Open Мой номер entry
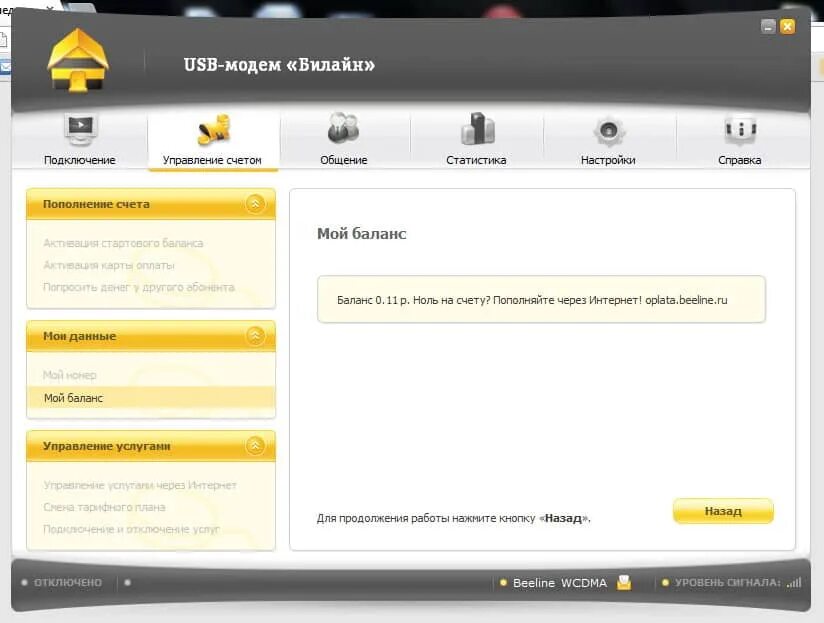 pyautogui.click(x=69, y=375)
